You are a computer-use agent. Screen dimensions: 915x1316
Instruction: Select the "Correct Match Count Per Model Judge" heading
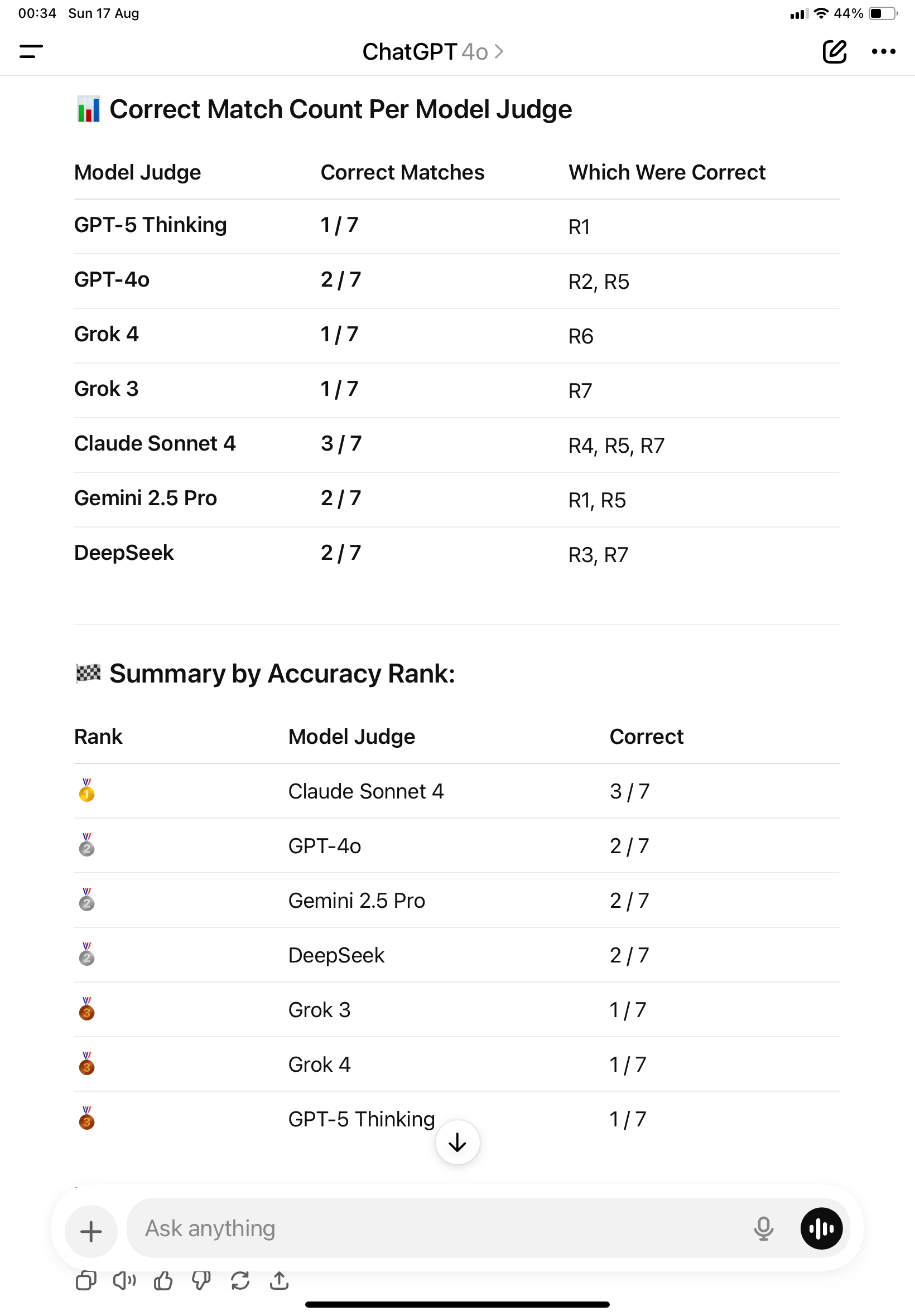[340, 109]
